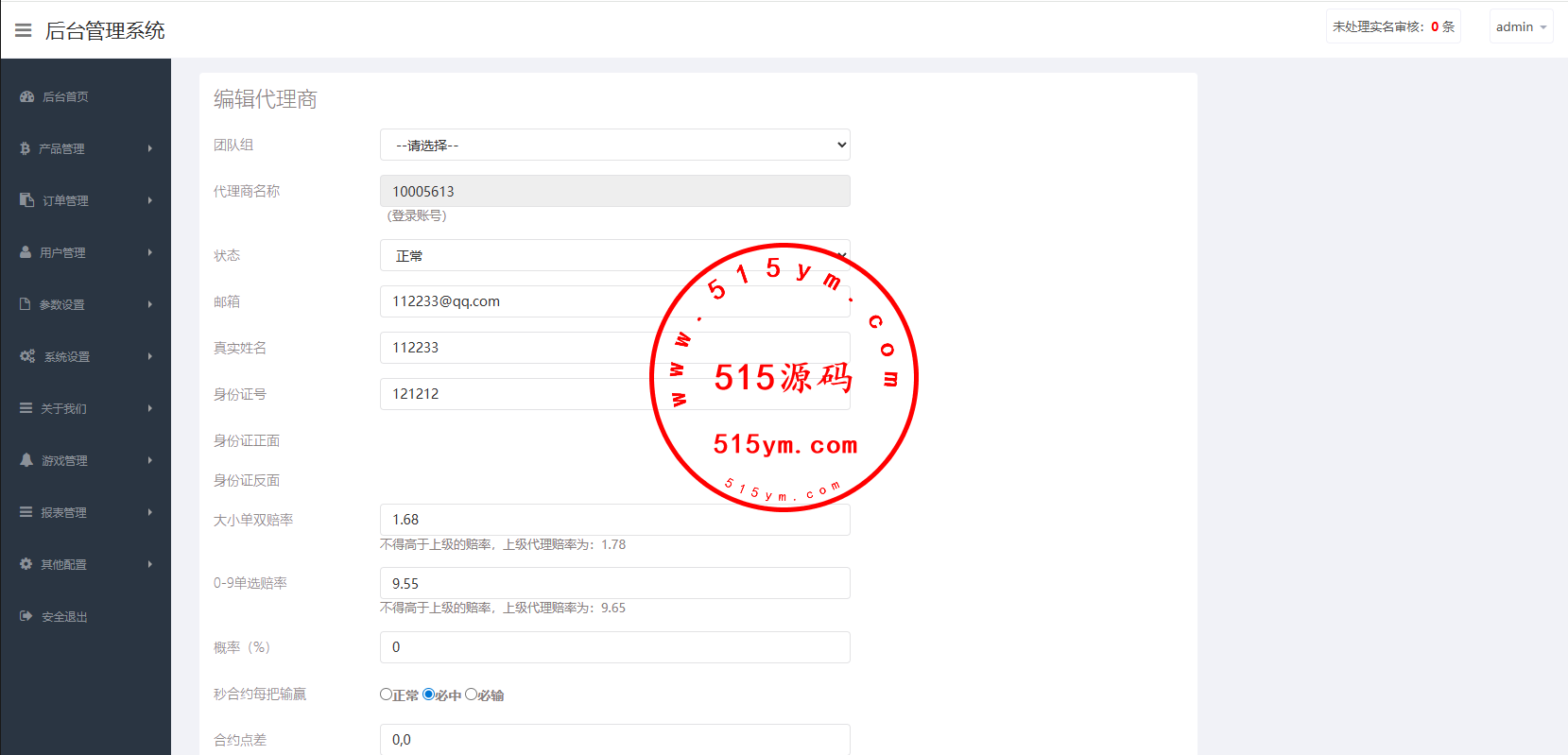This screenshot has height=755, width=1568.
Task: Open the 报表管理 menu item
Action: point(63,512)
